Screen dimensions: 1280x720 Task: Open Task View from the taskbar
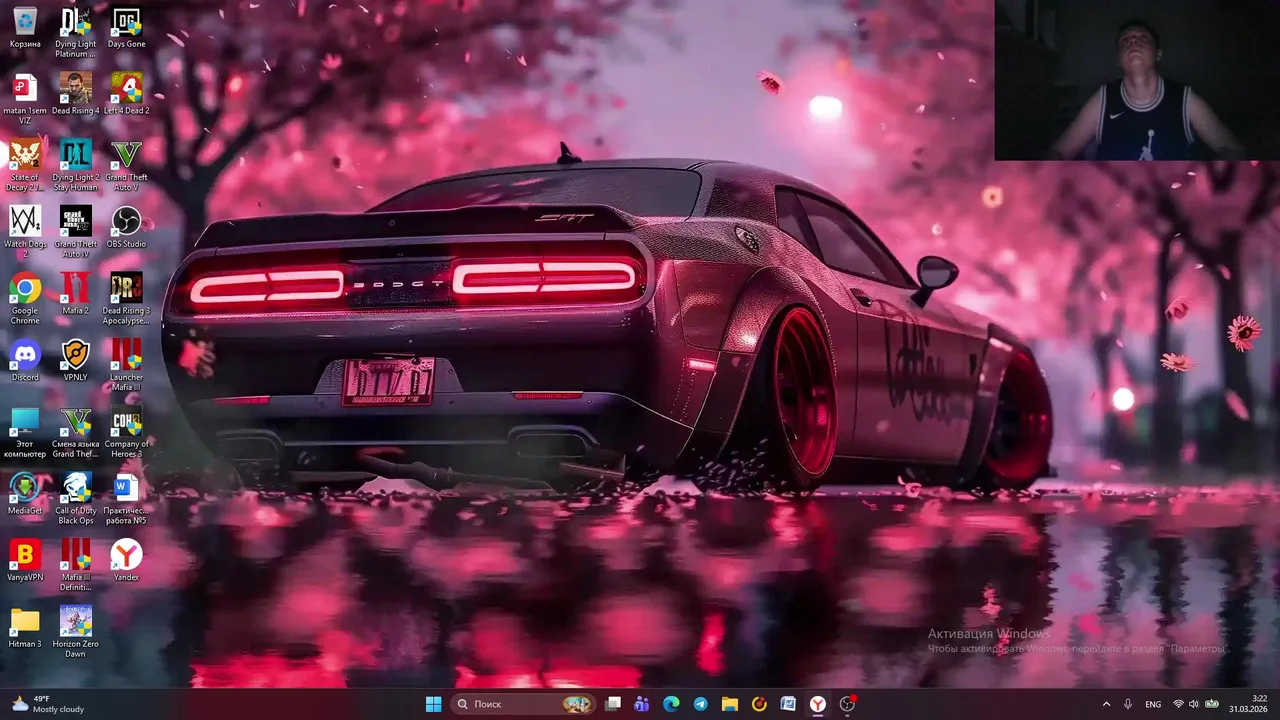coord(613,704)
